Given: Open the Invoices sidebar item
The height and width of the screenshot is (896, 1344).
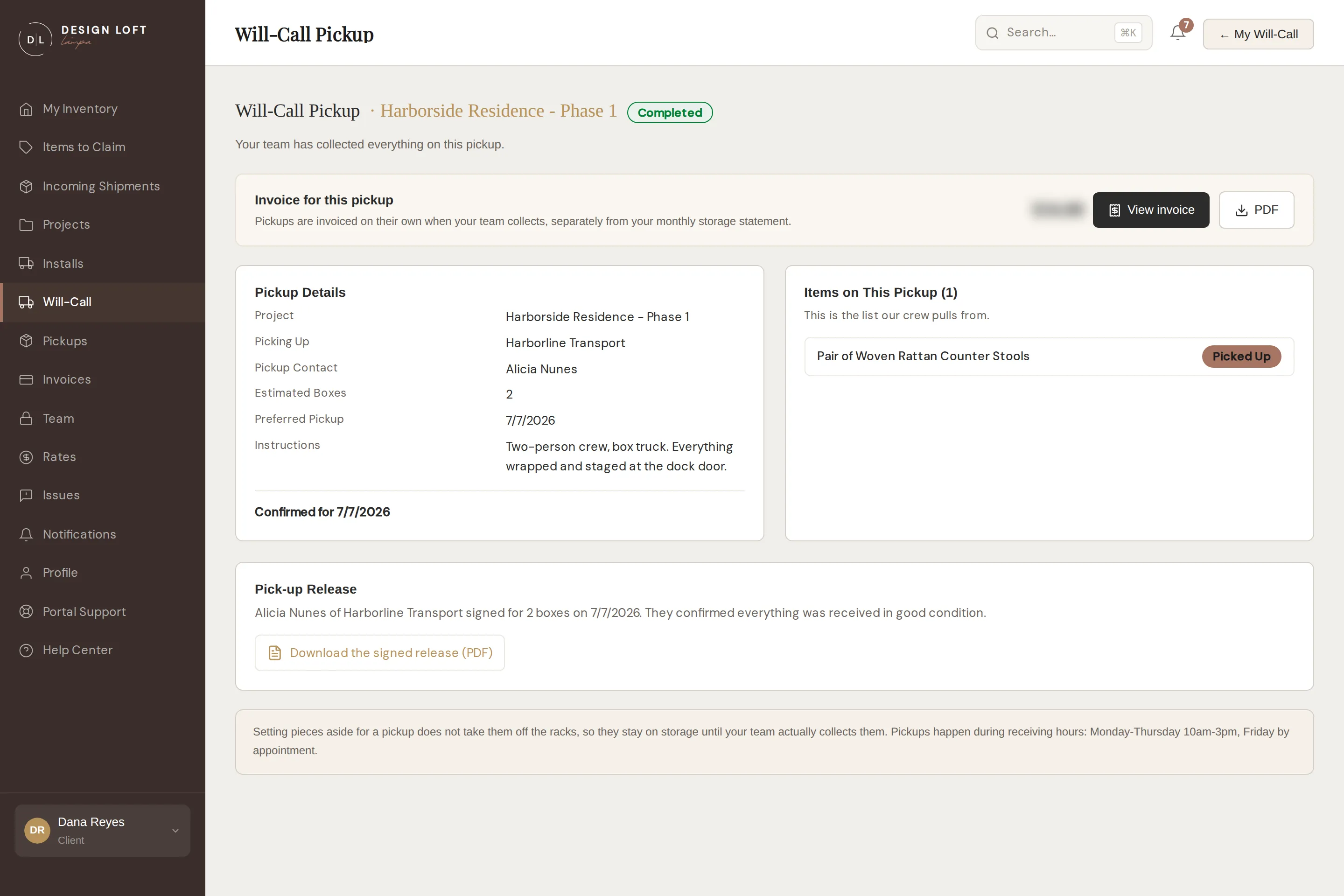Looking at the screenshot, I should (x=103, y=379).
